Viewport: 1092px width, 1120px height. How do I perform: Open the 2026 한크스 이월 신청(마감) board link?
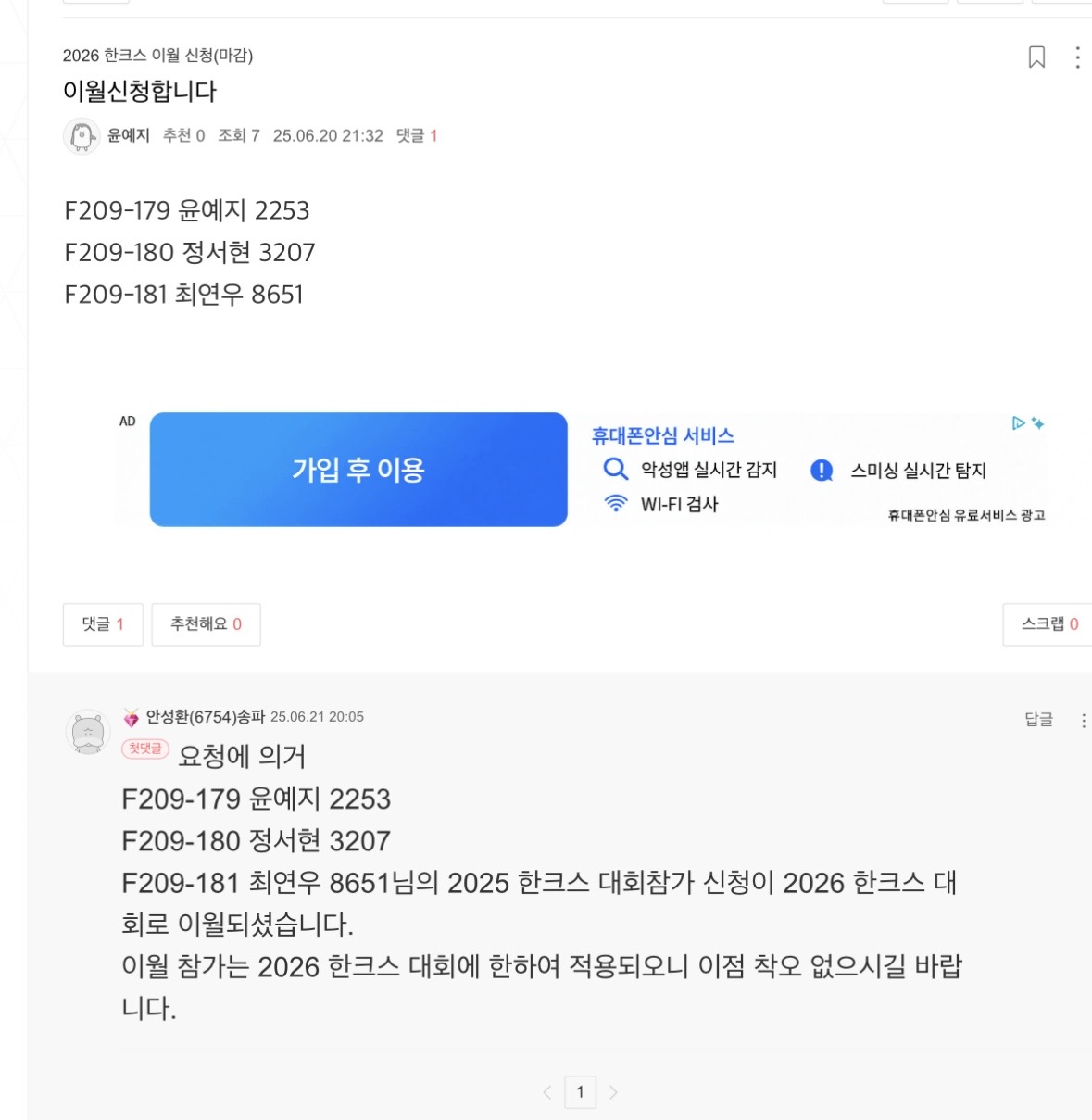[x=157, y=56]
